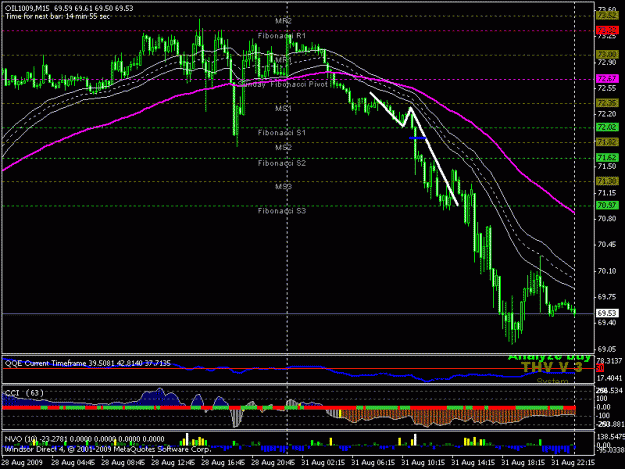Click the olive 71.82 price tag
This screenshot has height=469, width=625.
coord(607,142)
